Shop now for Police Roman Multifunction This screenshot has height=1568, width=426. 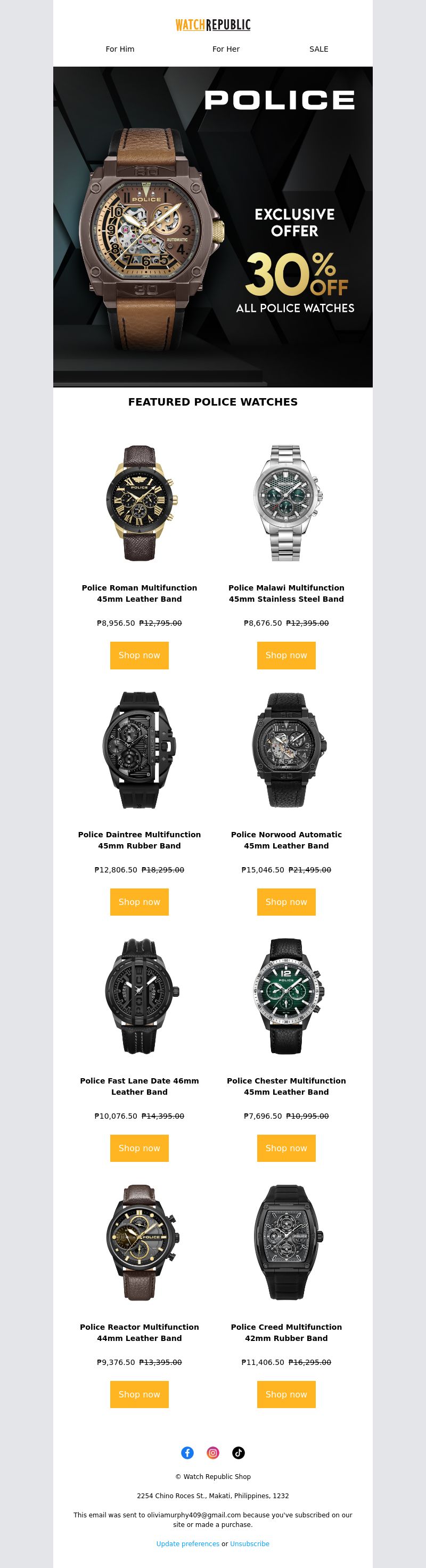pyautogui.click(x=140, y=656)
